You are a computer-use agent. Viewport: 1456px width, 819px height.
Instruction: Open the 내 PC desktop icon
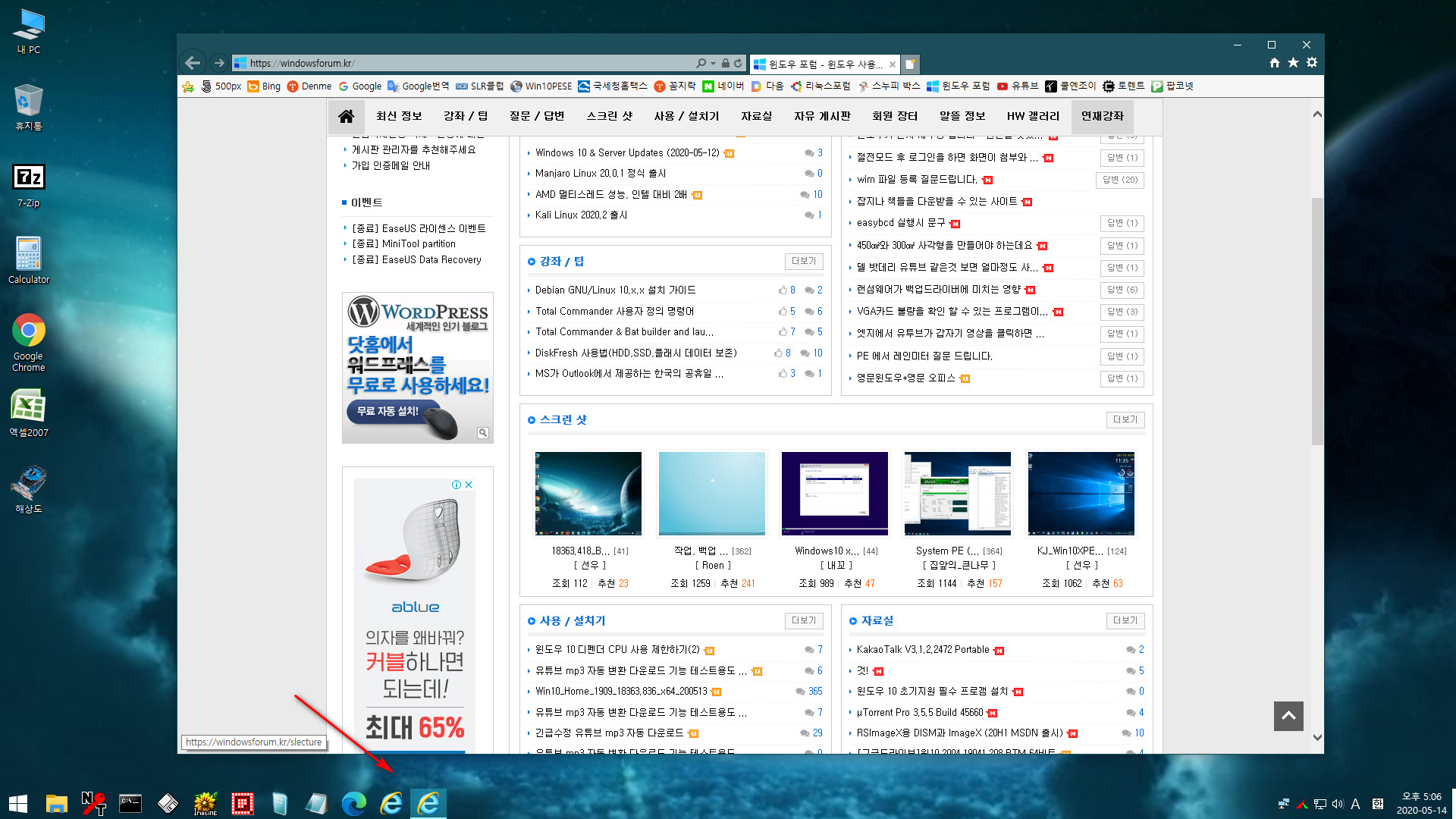(28, 32)
